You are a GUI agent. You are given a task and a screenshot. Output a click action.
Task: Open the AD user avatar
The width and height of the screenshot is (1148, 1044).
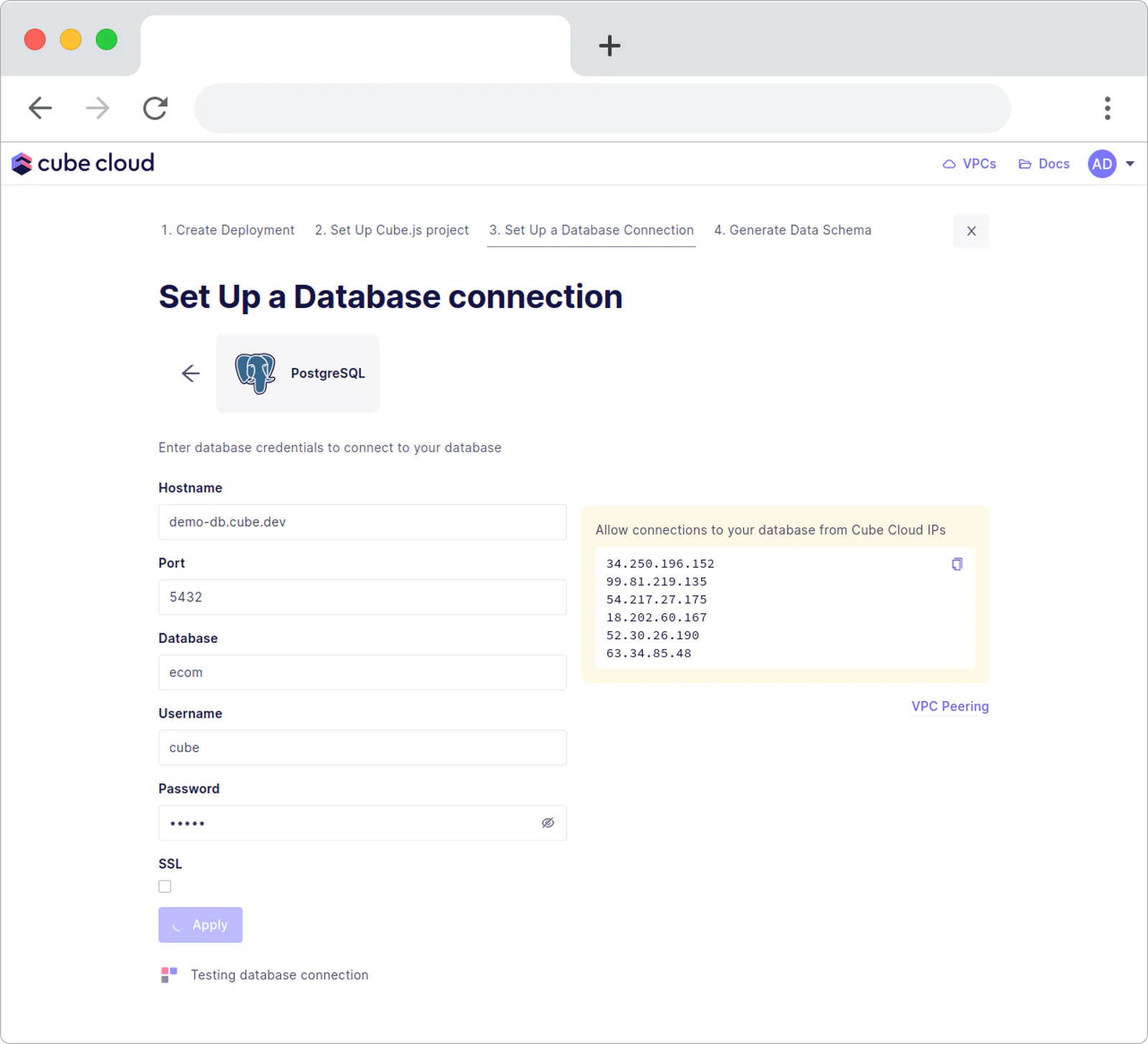1101,164
